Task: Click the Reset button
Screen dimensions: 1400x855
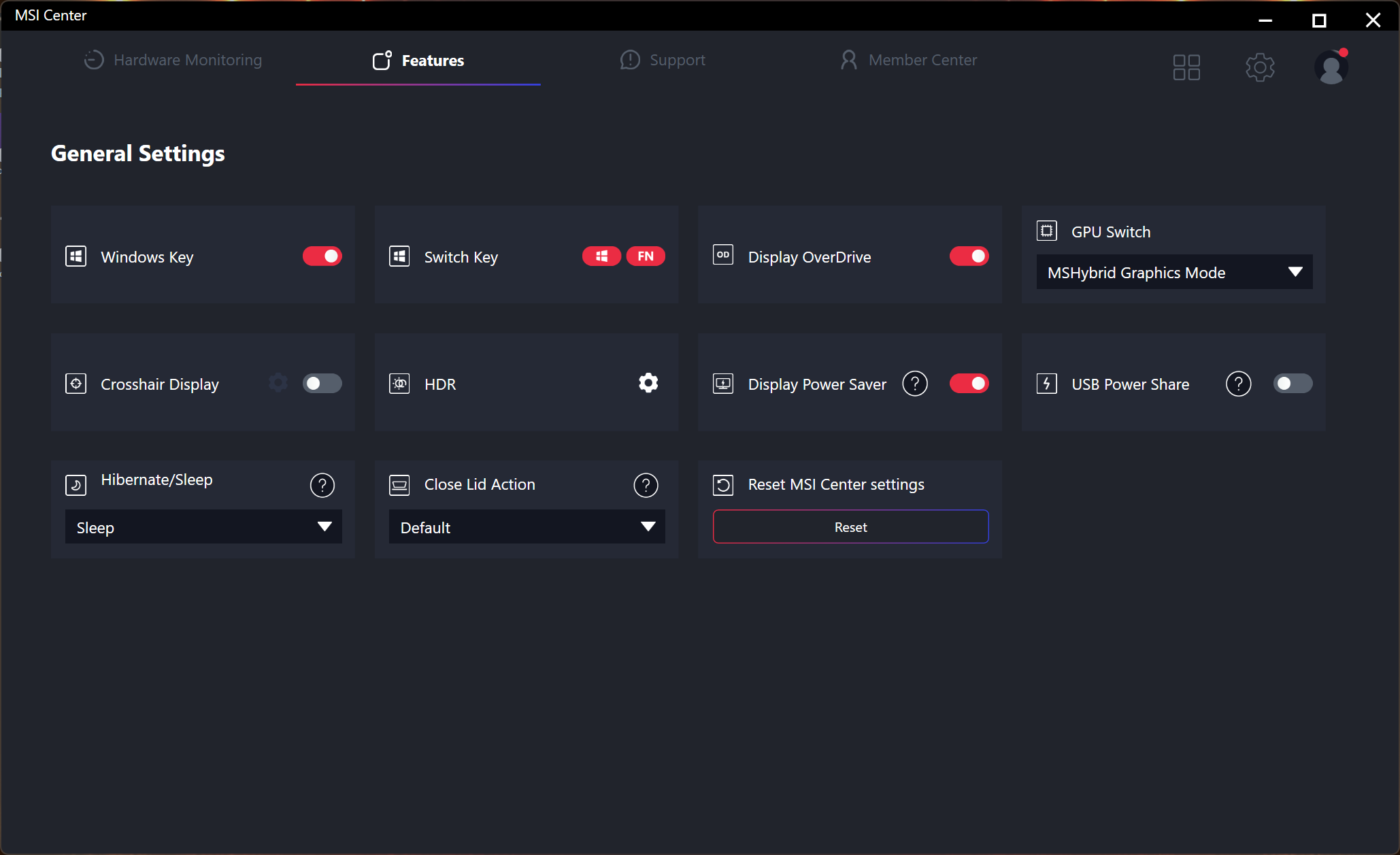Action: [851, 527]
